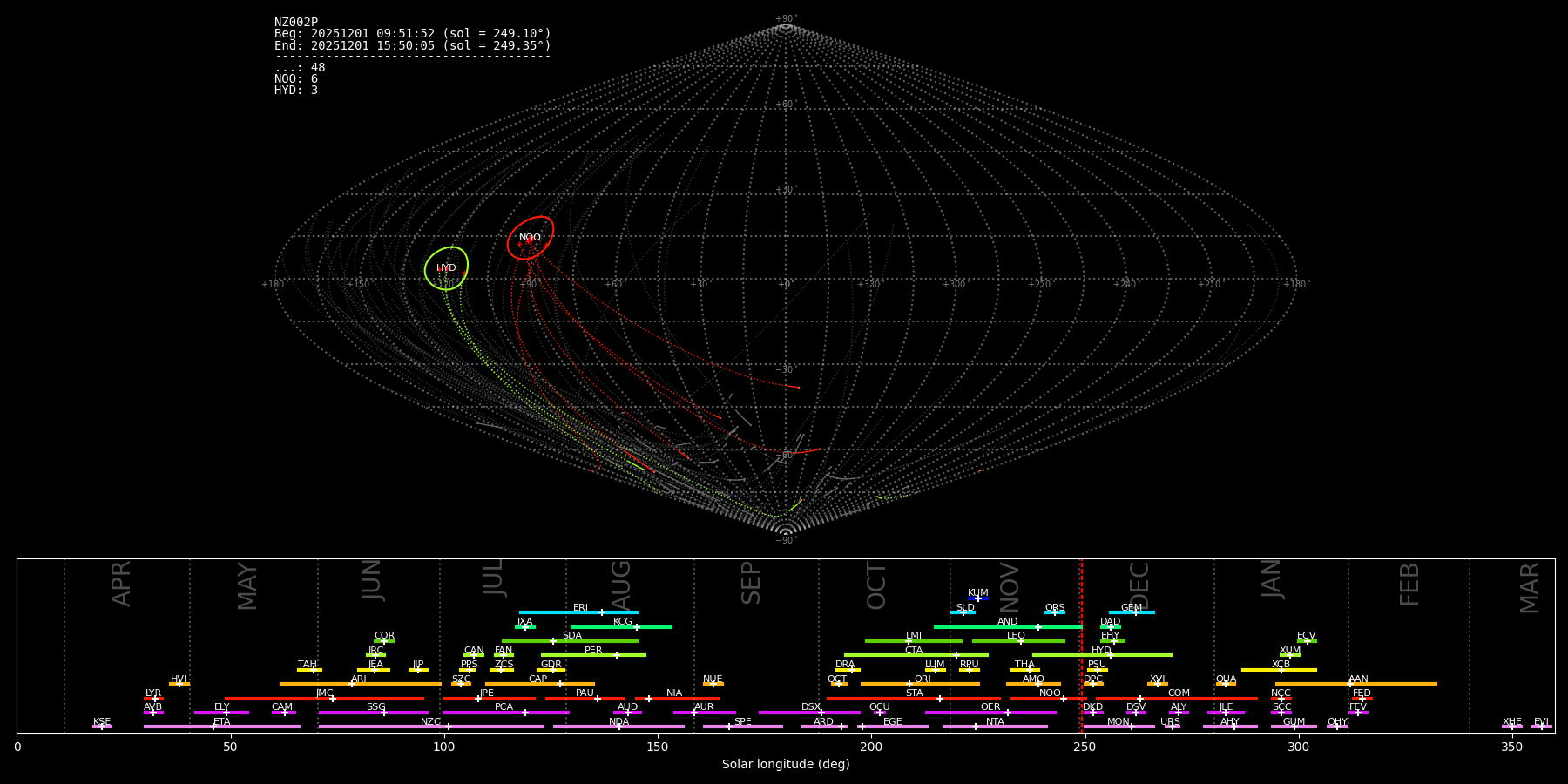Click the KCG shower label in timeline

pos(623,622)
